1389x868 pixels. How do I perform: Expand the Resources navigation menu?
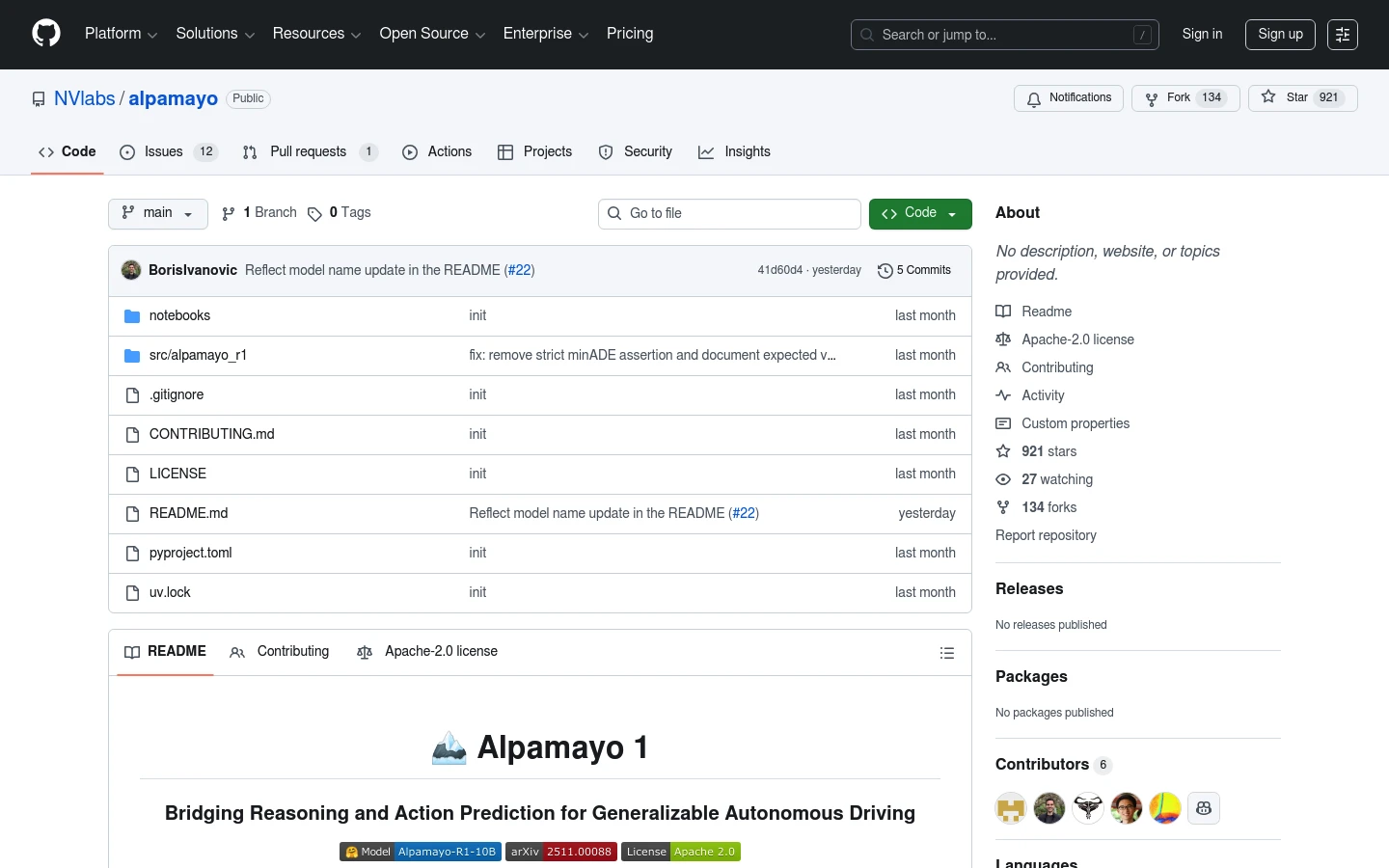tap(316, 34)
